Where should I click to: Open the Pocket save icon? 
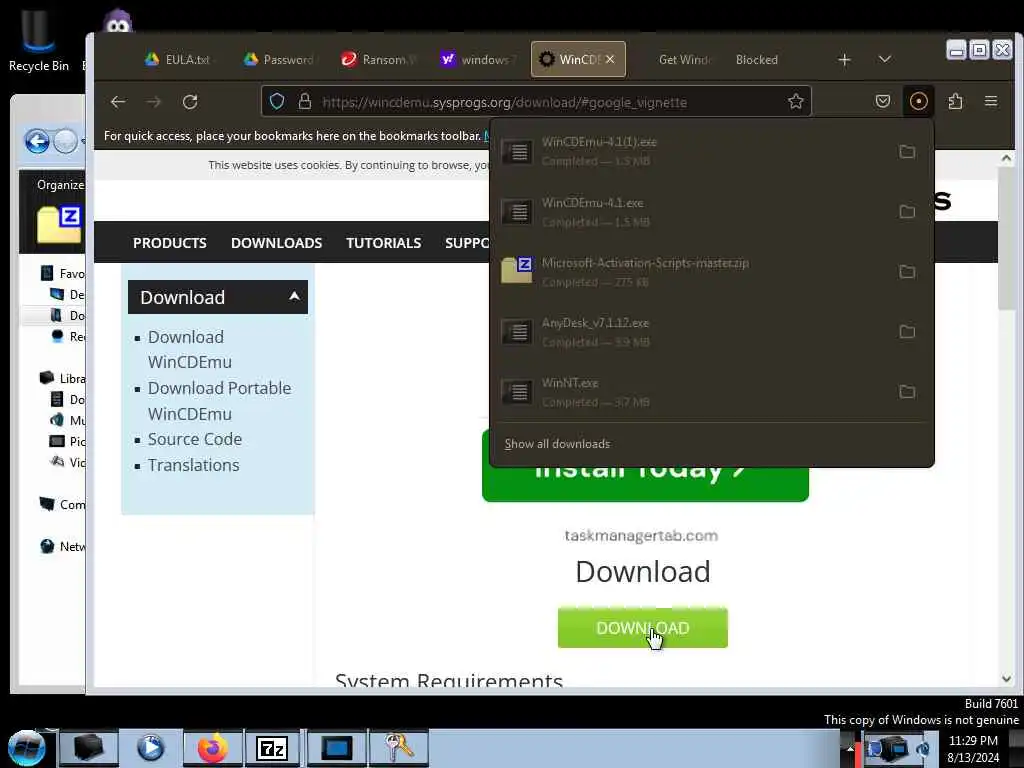click(x=882, y=101)
